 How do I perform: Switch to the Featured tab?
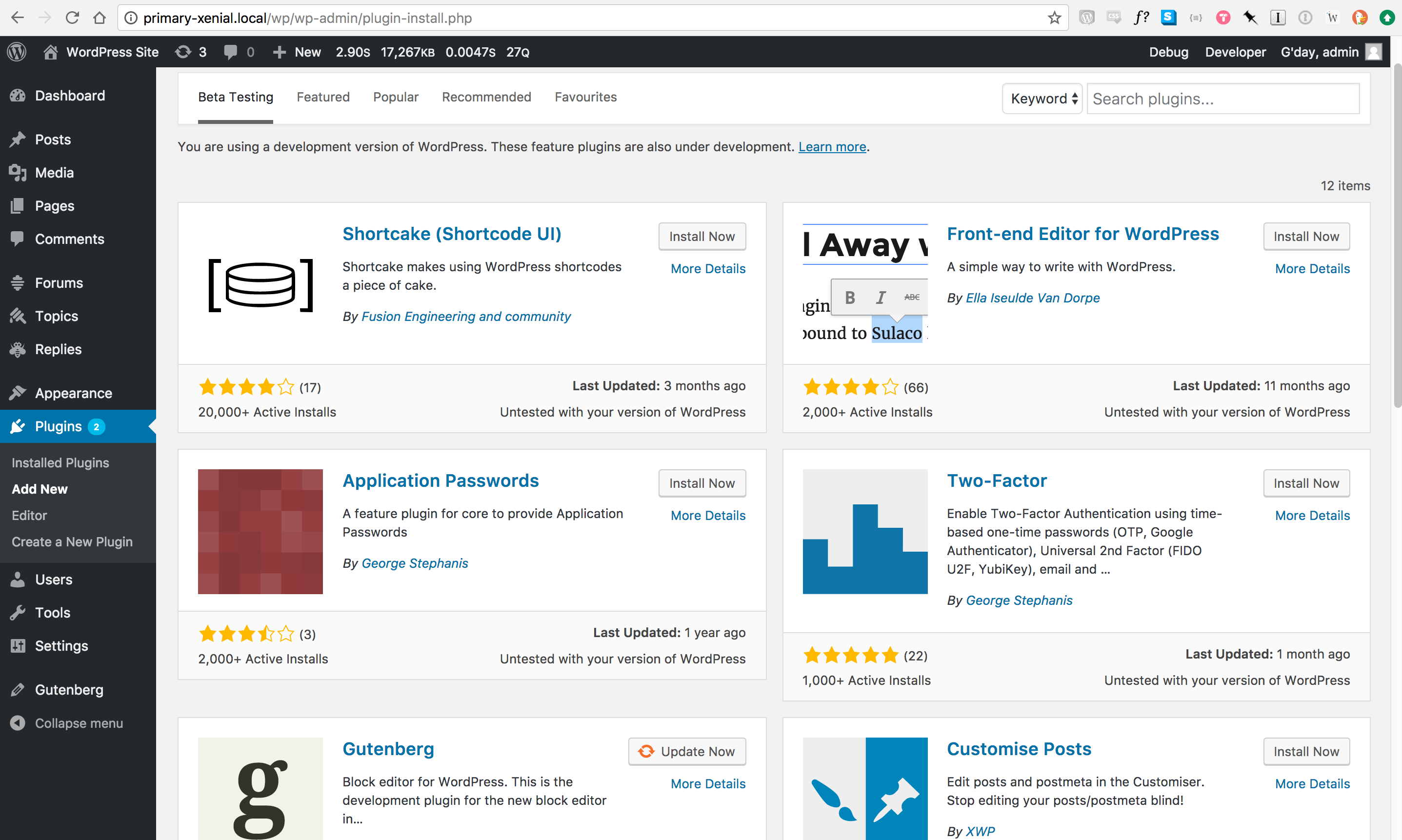coord(323,98)
